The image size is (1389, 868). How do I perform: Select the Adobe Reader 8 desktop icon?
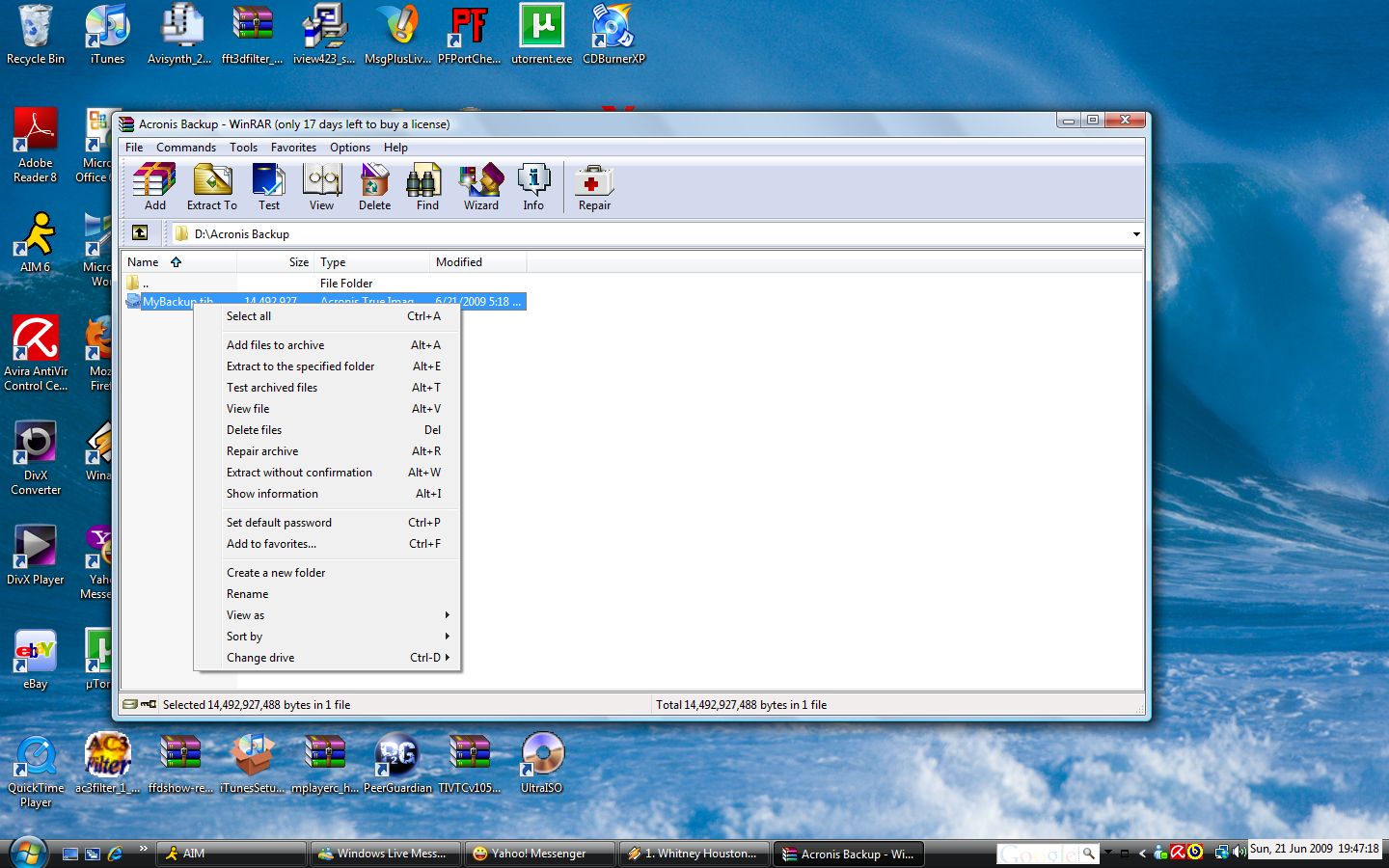click(36, 146)
